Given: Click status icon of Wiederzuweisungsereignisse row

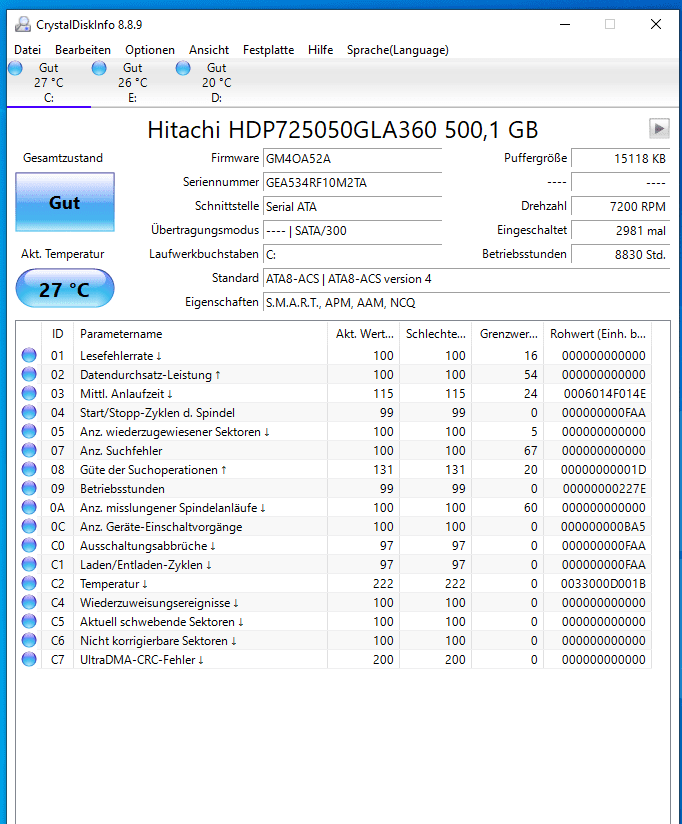Looking at the screenshot, I should tap(29, 602).
